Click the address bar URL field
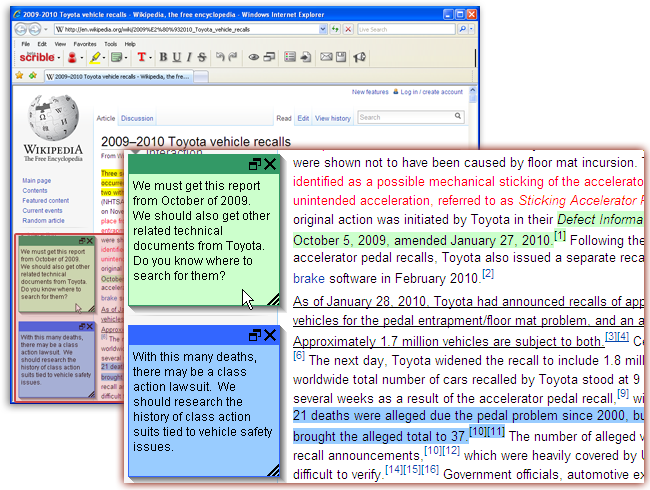 (x=187, y=29)
